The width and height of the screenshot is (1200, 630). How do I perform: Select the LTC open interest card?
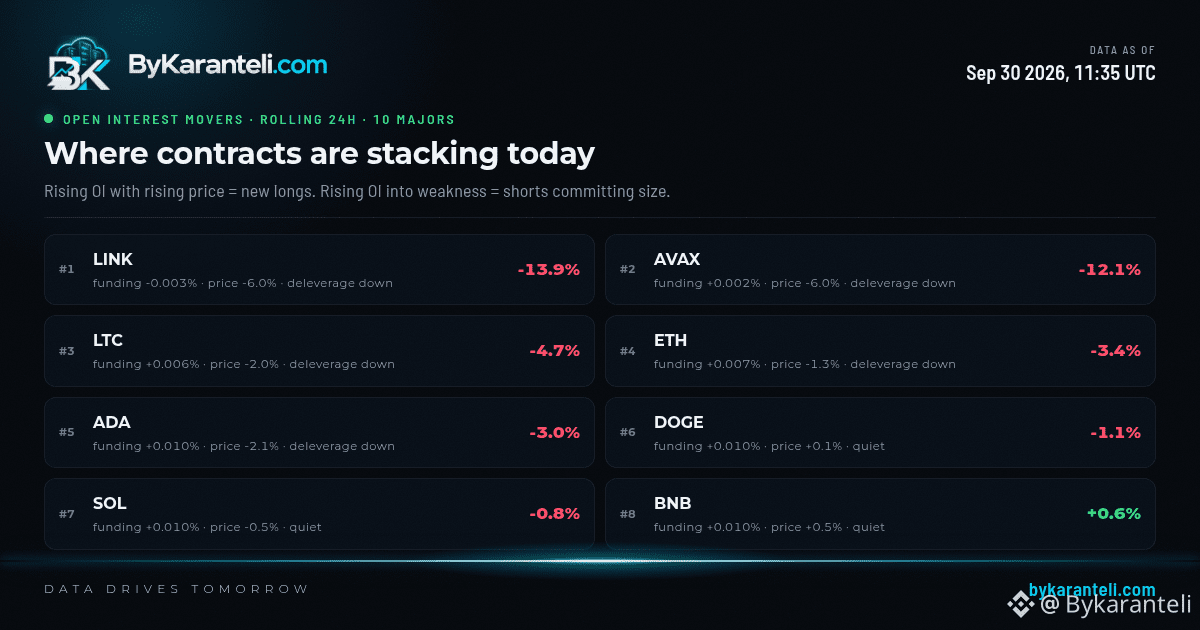319,351
